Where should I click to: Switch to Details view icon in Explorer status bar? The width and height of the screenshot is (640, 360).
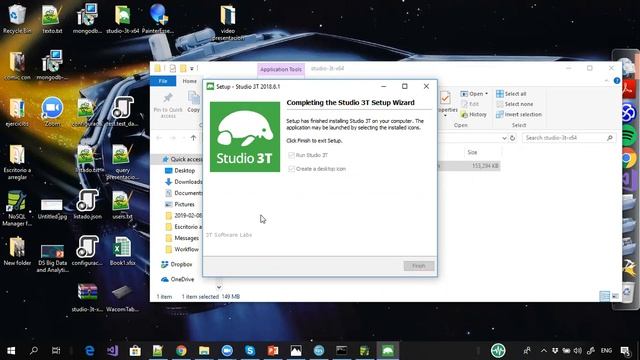tap(604, 296)
